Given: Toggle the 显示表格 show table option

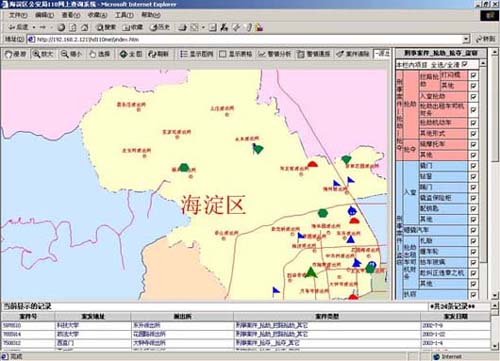Looking at the screenshot, I should (x=235, y=54).
